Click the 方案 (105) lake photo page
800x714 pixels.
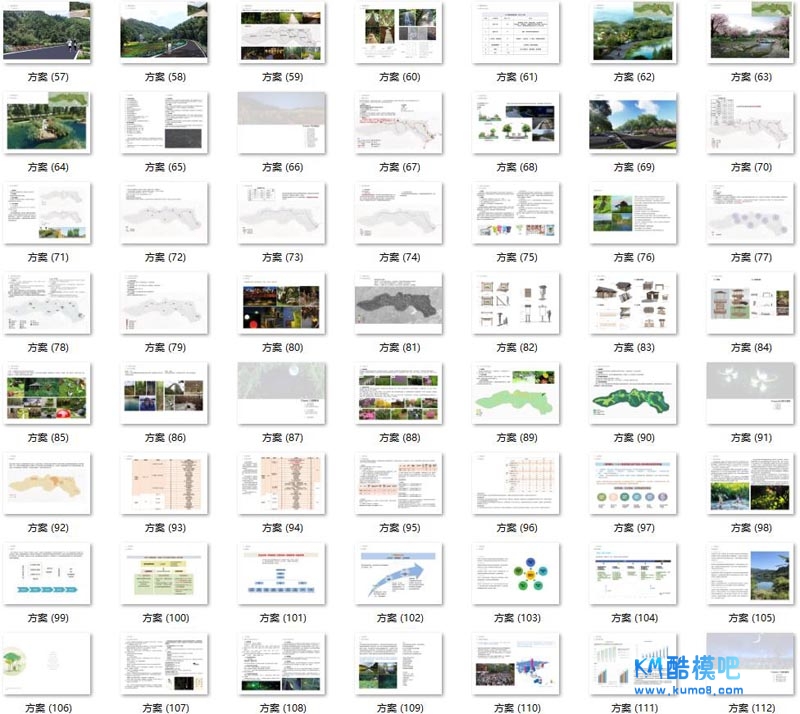(x=750, y=573)
